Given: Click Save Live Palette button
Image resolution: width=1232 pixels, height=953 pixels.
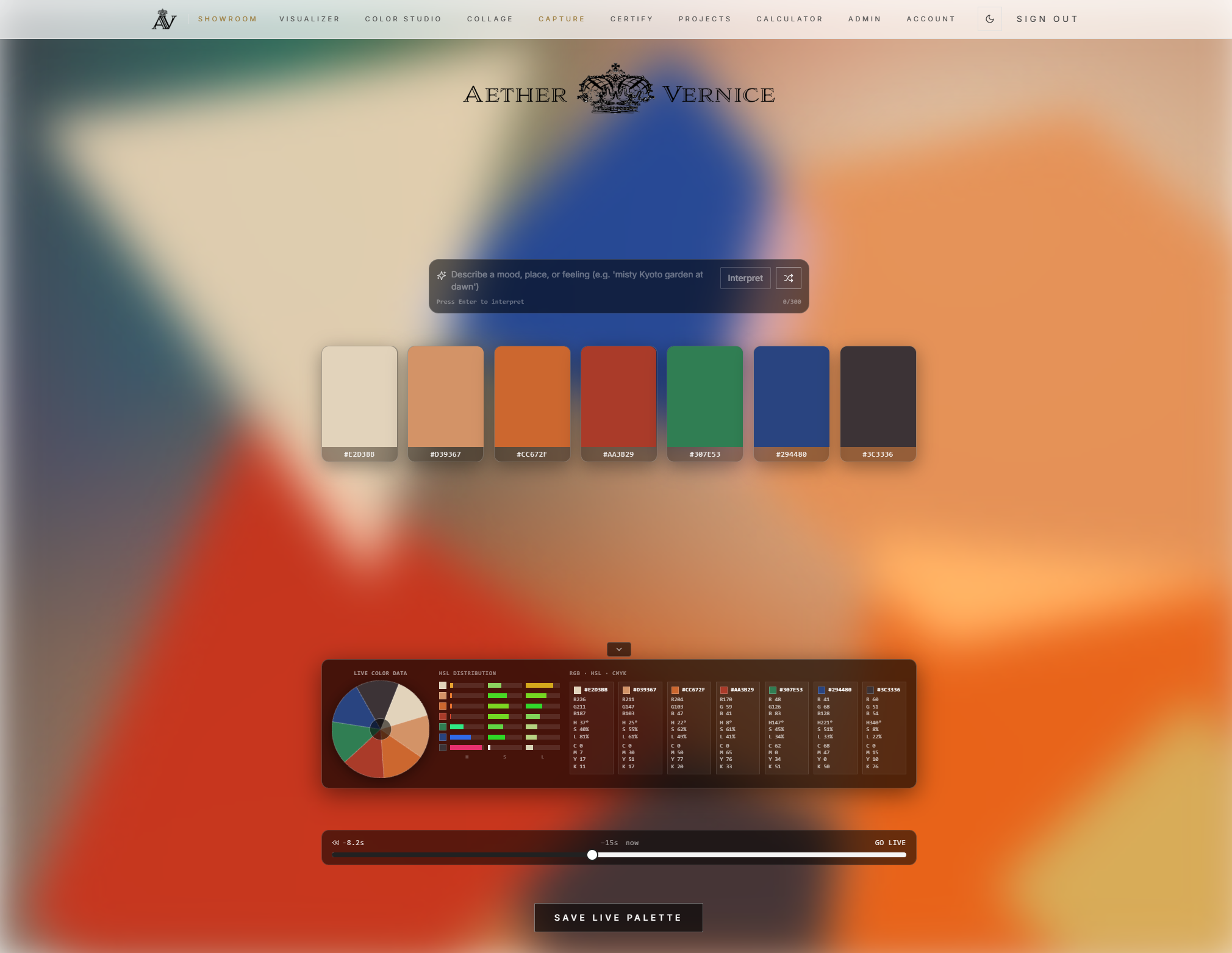Looking at the screenshot, I should tap(618, 918).
